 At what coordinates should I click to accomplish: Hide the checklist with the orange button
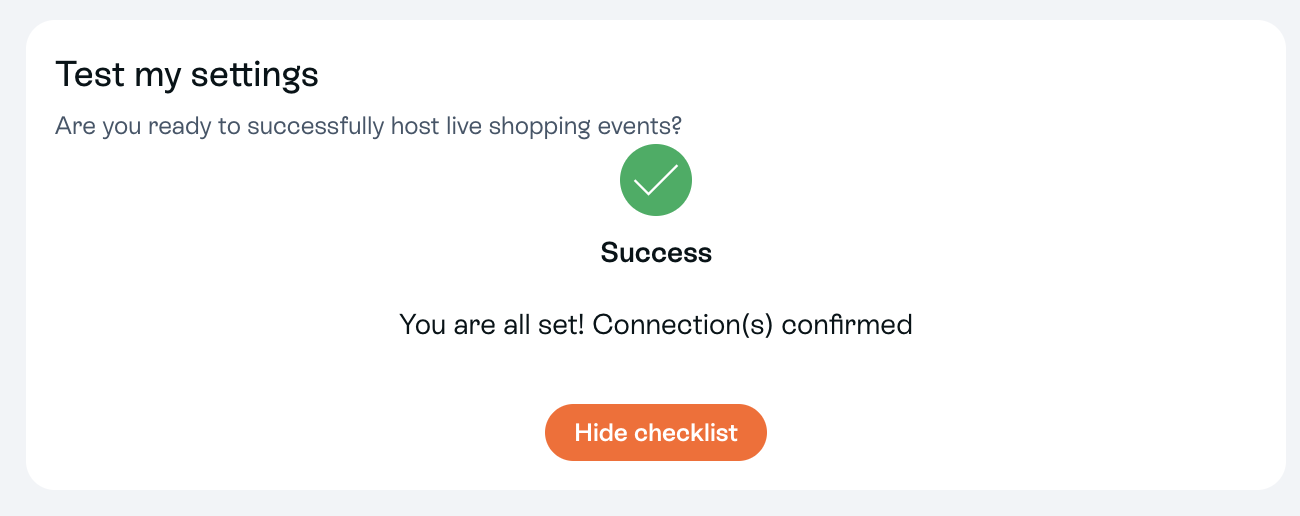(656, 433)
